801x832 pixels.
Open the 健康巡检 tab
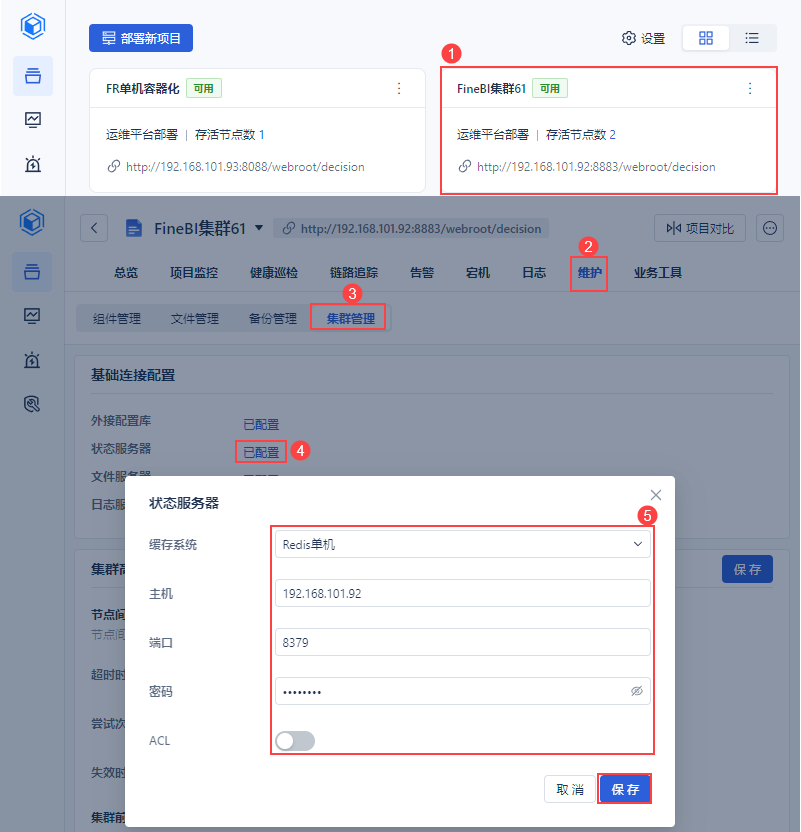coord(274,273)
